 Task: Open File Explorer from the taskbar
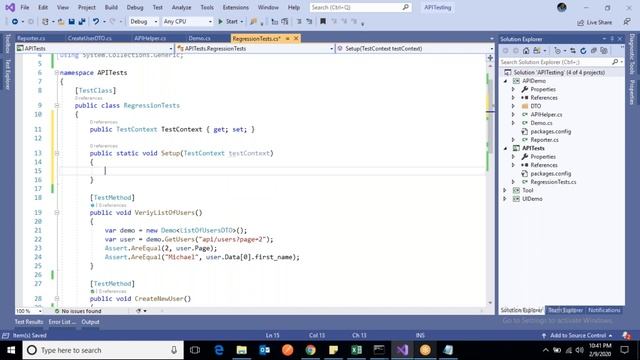tap(242, 350)
